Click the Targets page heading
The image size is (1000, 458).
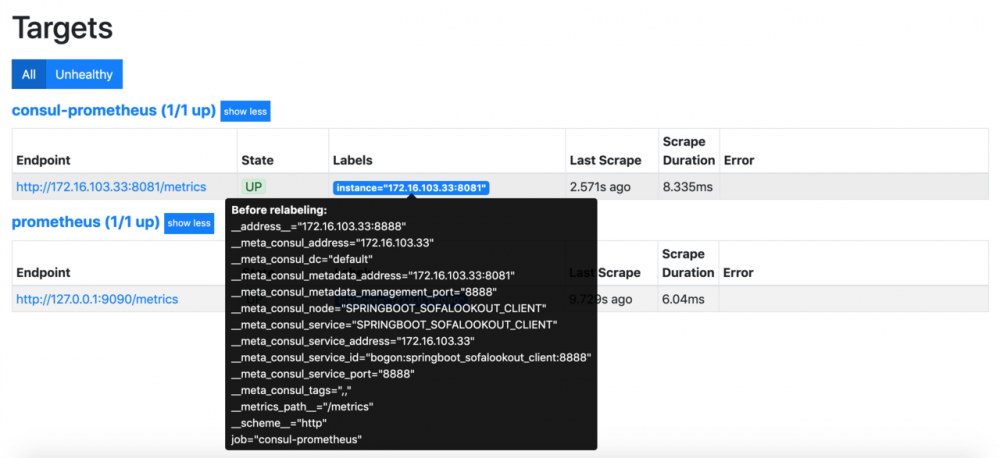[x=62, y=27]
